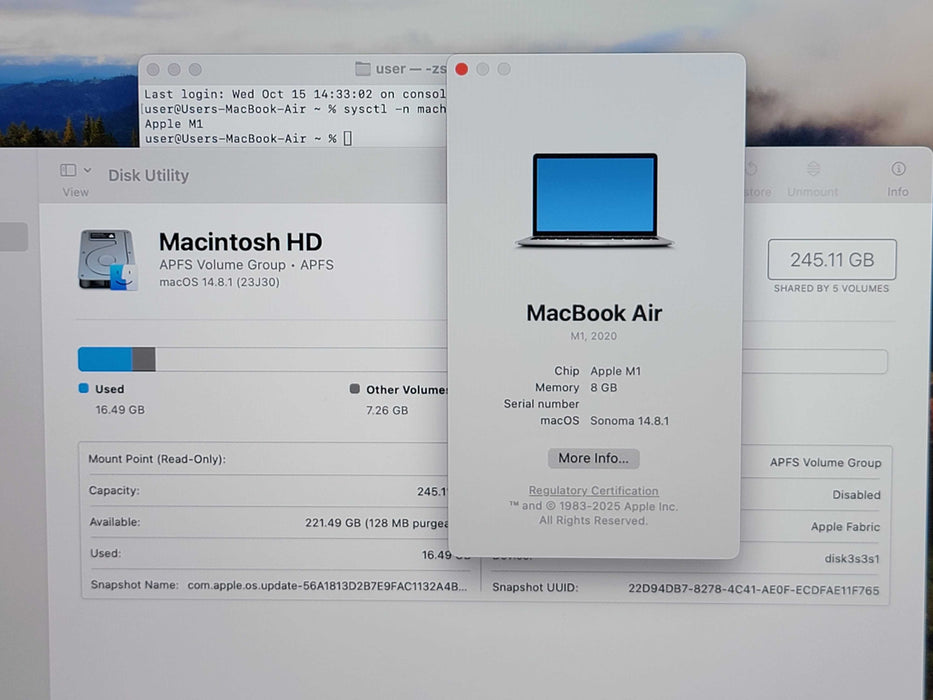
Task: Click the MacBook Air laptop image
Action: pyautogui.click(x=594, y=200)
